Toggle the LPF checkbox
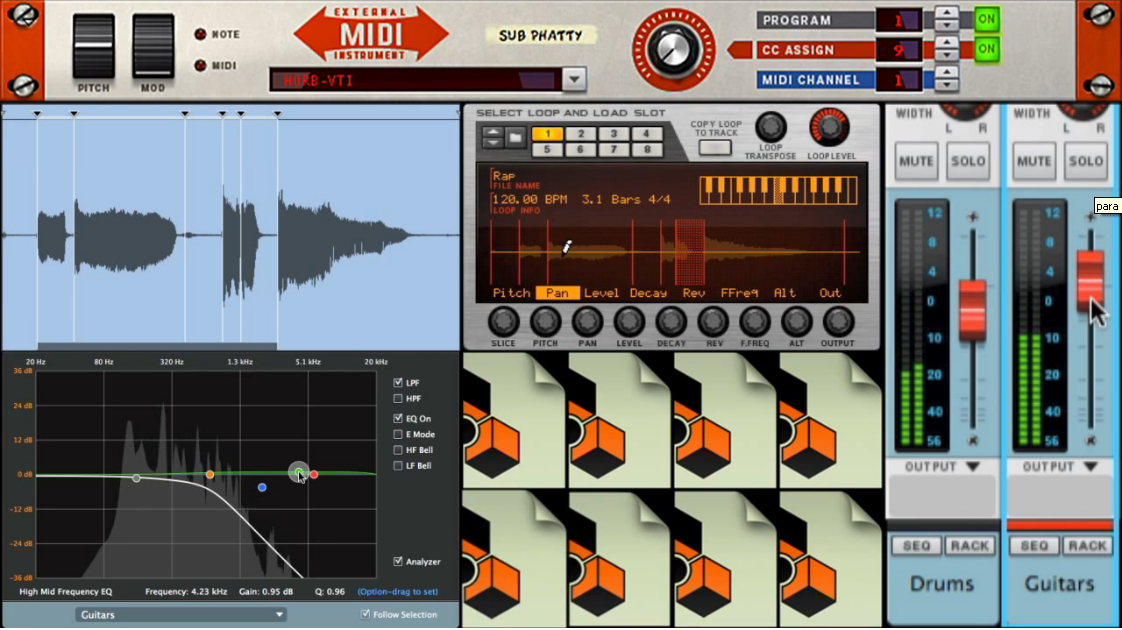Screen dimensions: 1122x630 (398, 383)
